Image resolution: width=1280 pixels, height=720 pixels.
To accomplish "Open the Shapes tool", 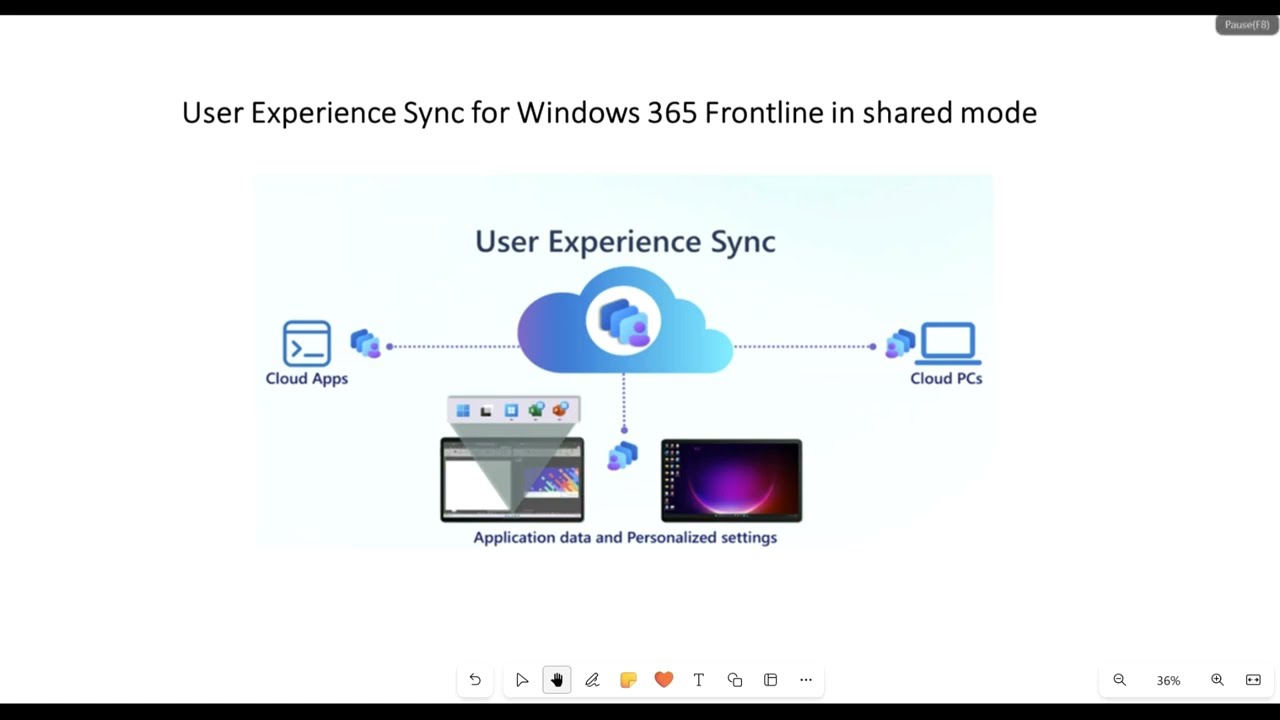I will click(735, 680).
